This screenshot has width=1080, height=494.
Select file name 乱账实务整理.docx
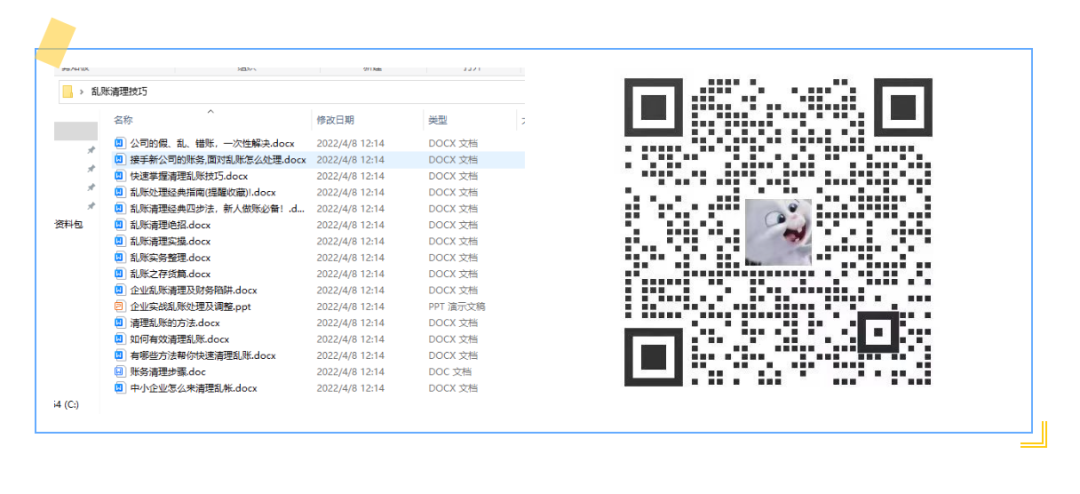(x=170, y=258)
